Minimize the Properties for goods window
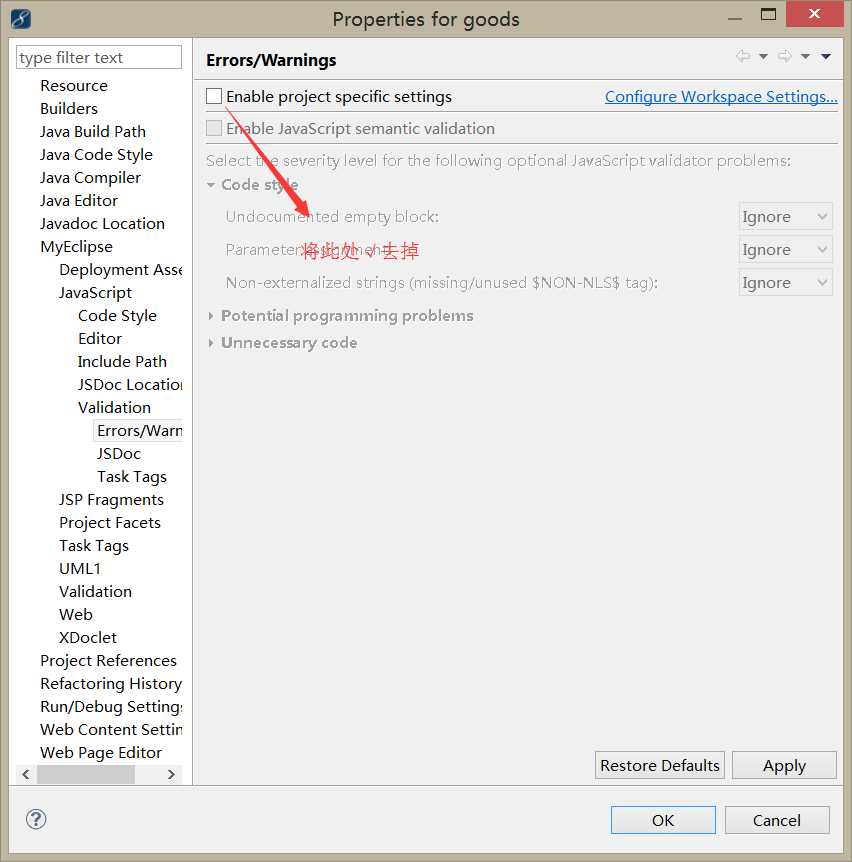Image resolution: width=852 pixels, height=862 pixels. [735, 19]
